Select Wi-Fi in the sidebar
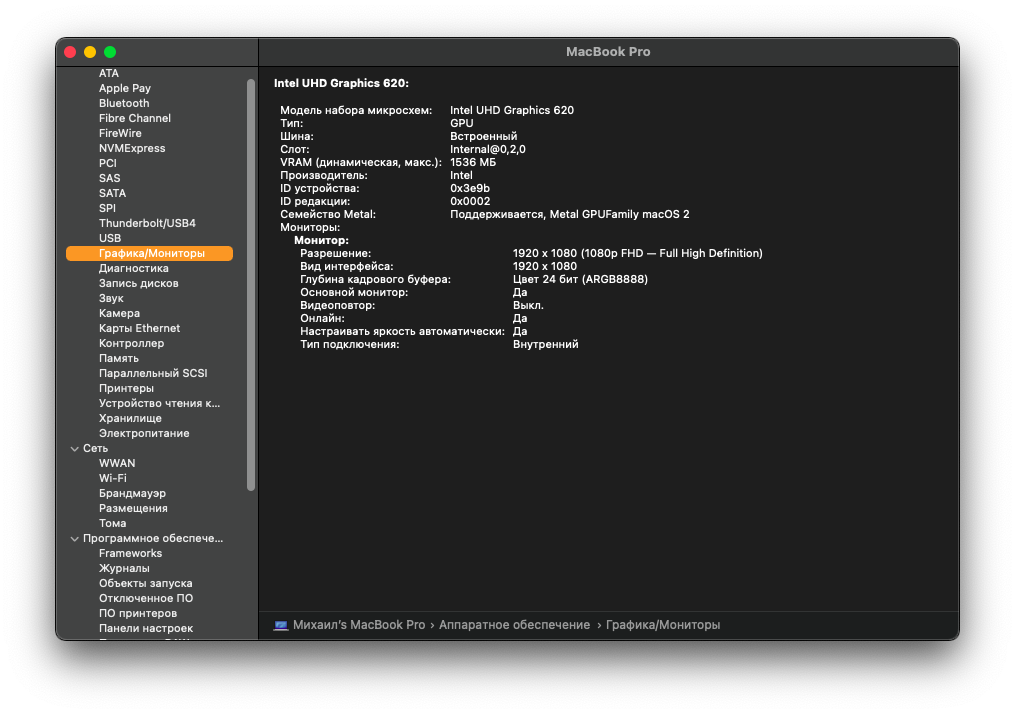Screen dimensions: 1015x714 (113, 478)
